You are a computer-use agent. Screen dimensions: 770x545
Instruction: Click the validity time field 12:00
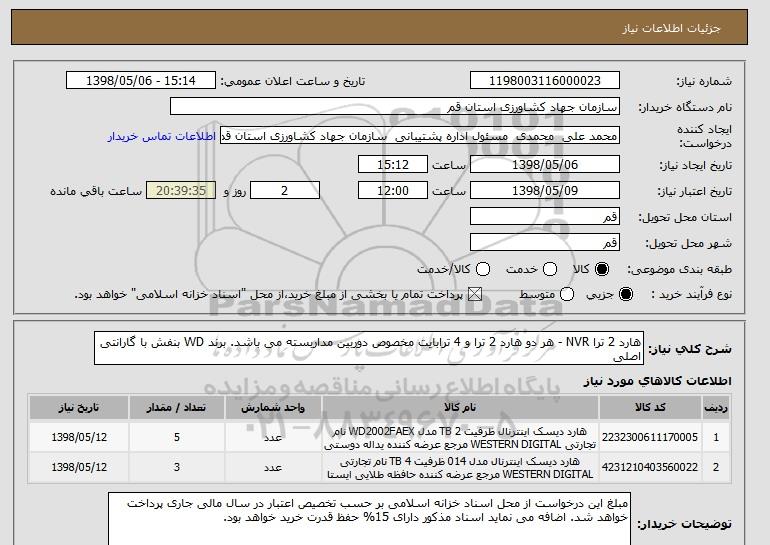click(x=393, y=191)
